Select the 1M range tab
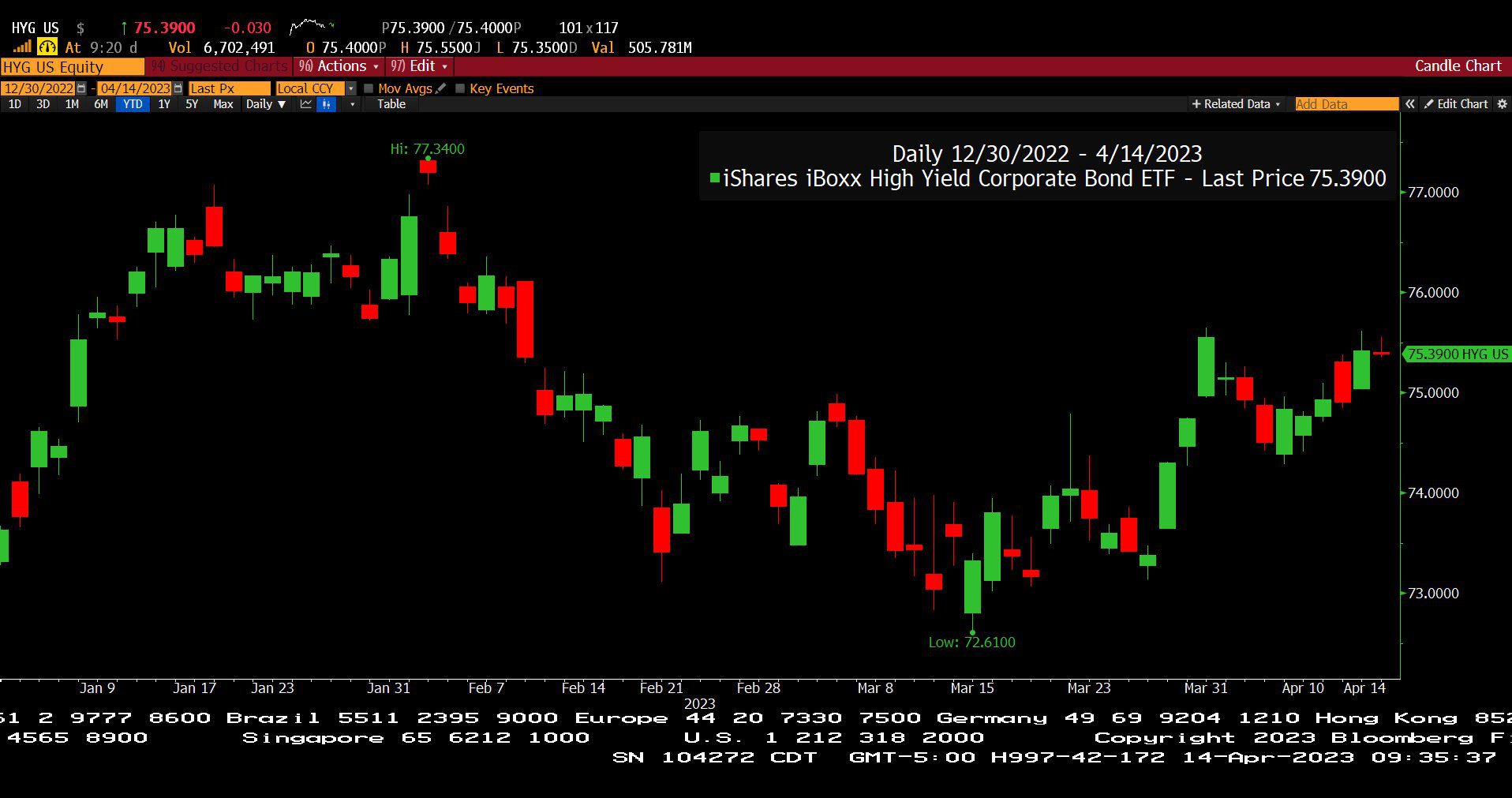The width and height of the screenshot is (1512, 798). pyautogui.click(x=72, y=104)
